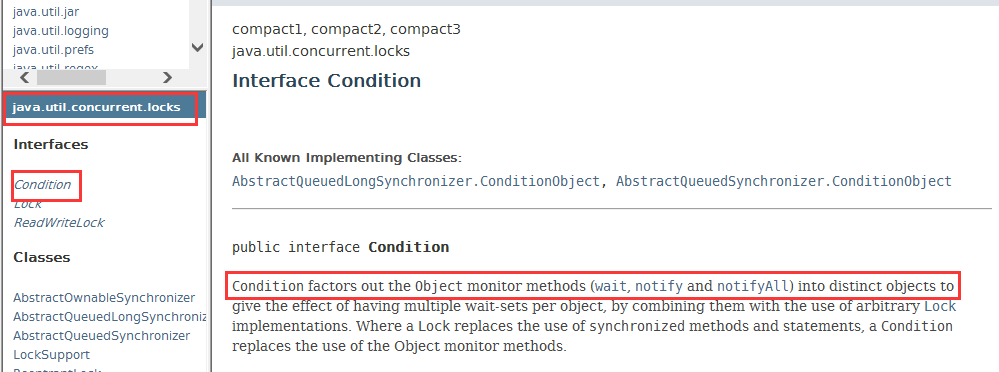999x372 pixels.
Task: Follow the notifyAll method link
Action: tap(754, 285)
